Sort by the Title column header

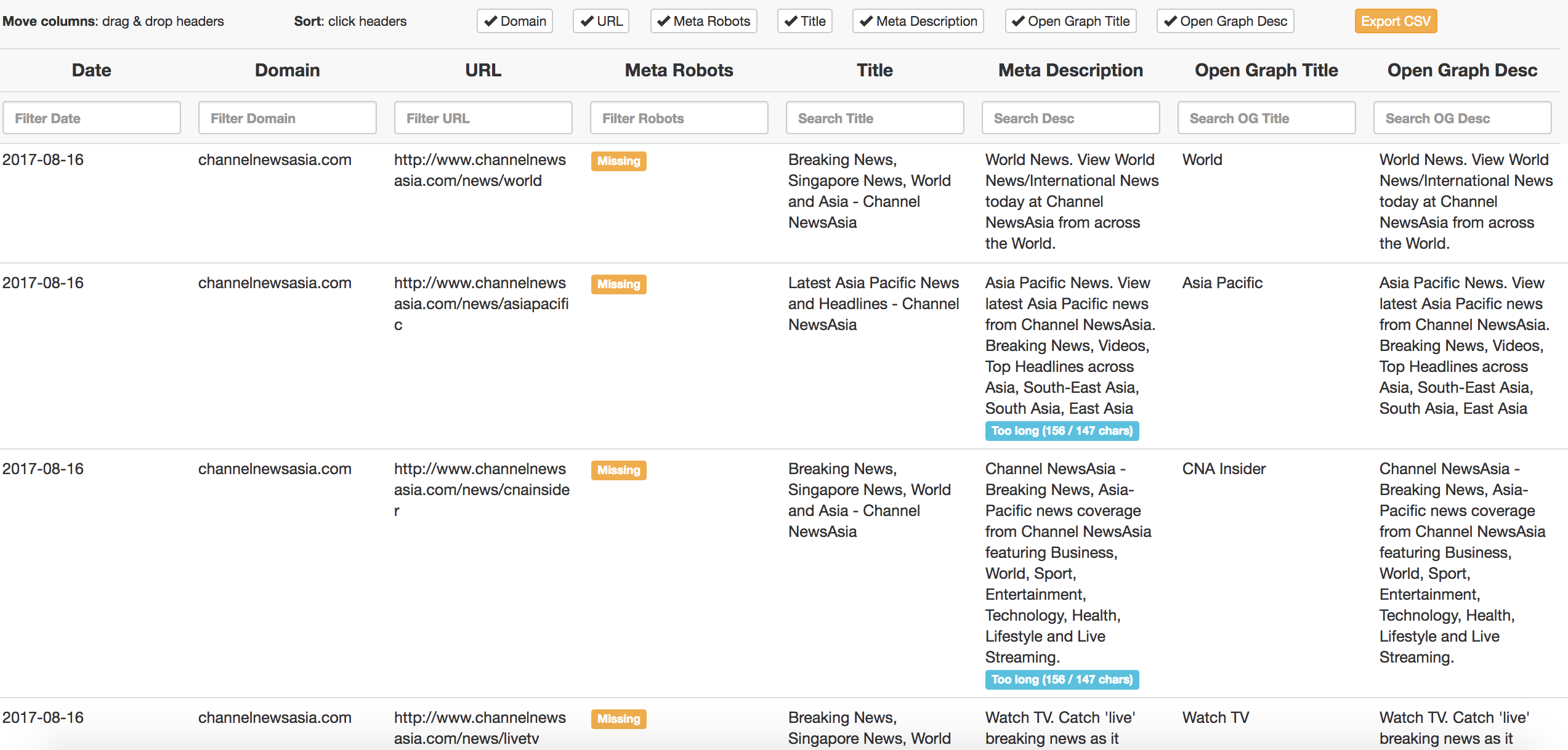point(875,70)
